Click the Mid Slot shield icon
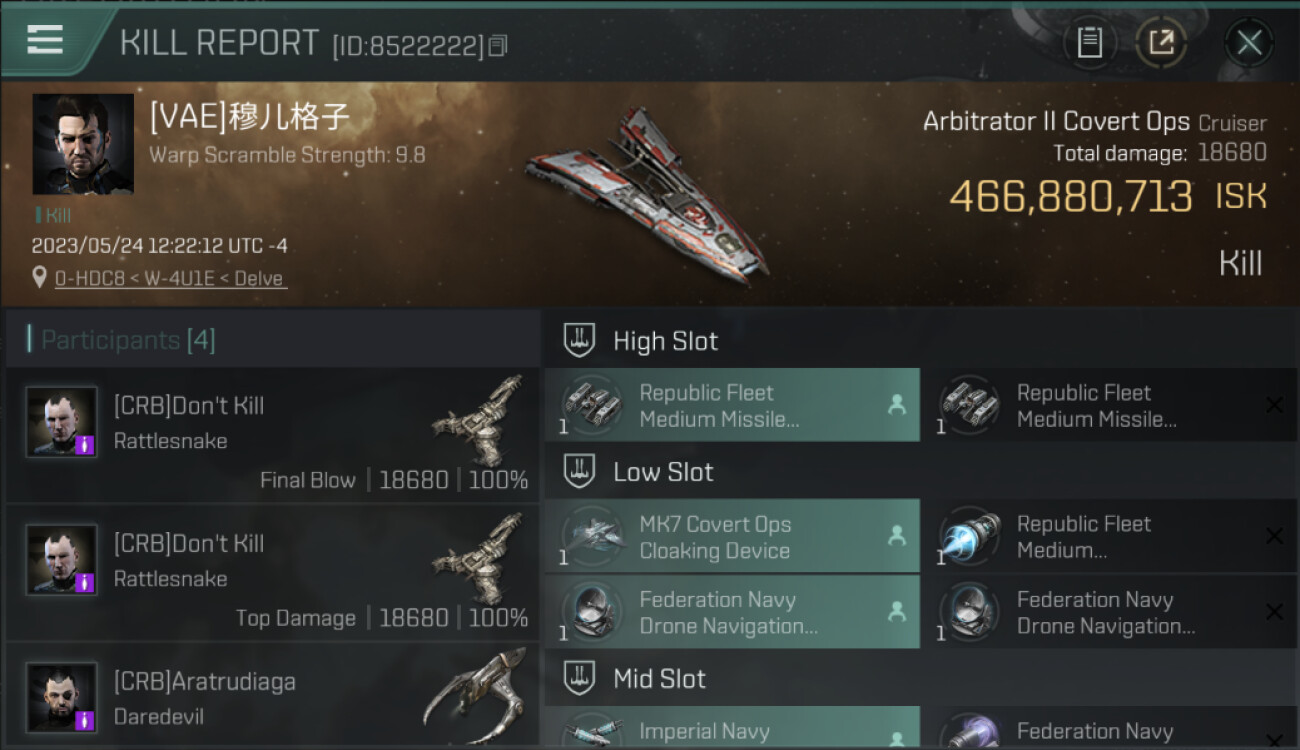Viewport: 1300px width, 750px height. click(x=579, y=678)
